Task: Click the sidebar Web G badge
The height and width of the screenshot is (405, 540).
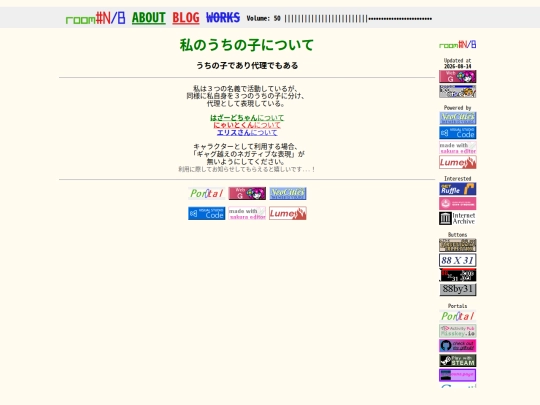Action: coord(458,76)
